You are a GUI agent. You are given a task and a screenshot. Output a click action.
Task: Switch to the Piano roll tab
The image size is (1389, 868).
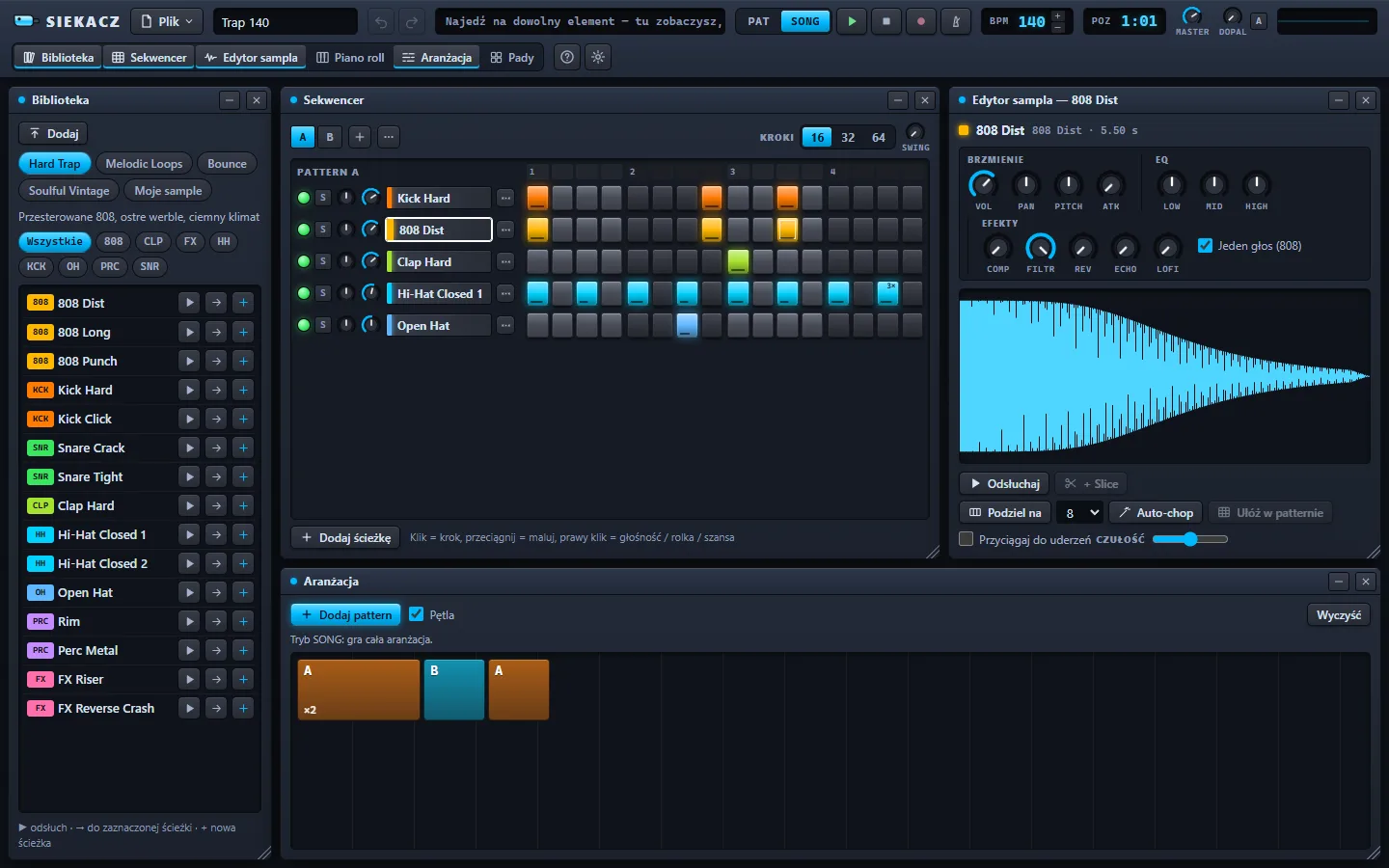tap(350, 57)
